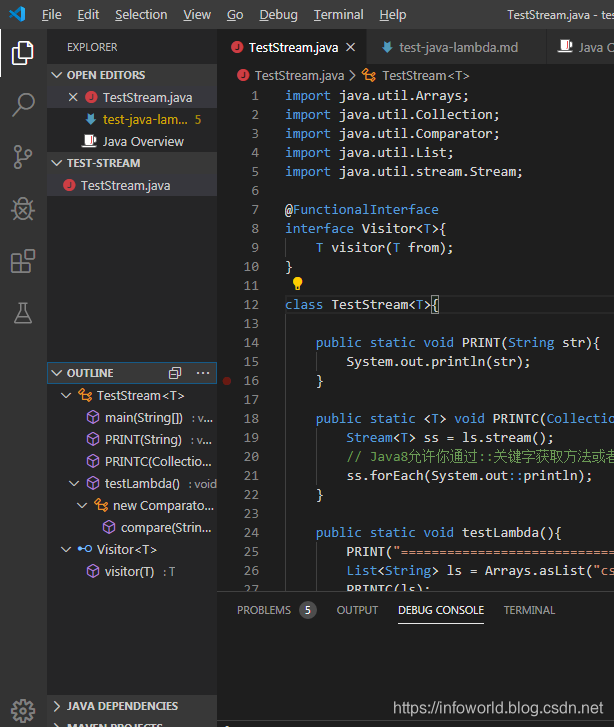
Task: Select PRINT(String) in Outline
Action: 132,440
